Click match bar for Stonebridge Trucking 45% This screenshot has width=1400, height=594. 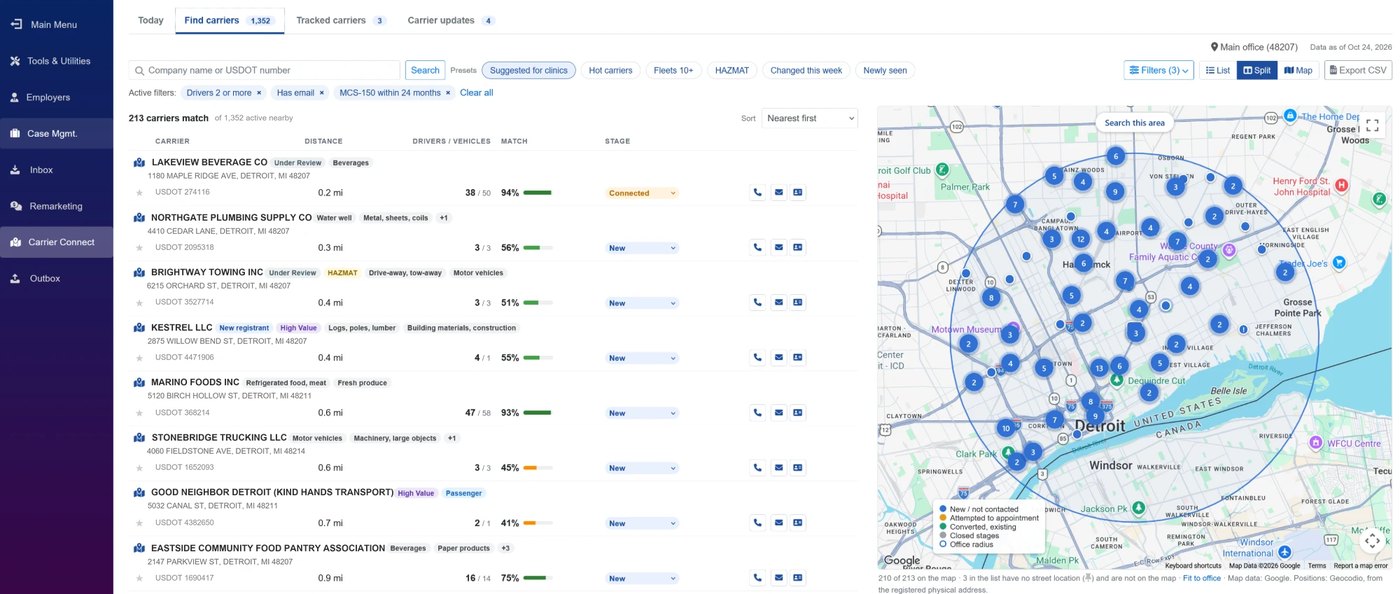537,468
